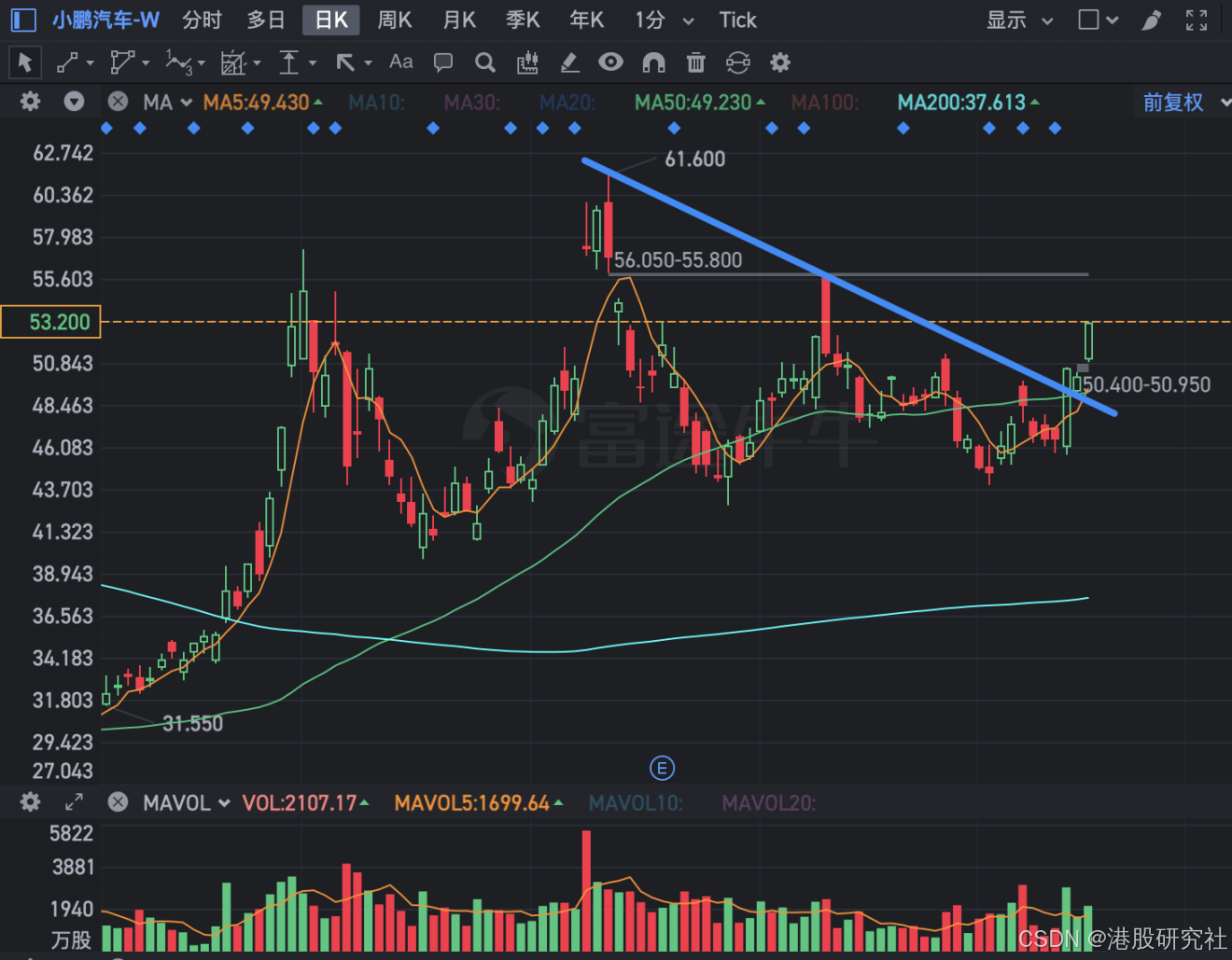Switch to the 月K monthly tab
This screenshot has height=960, width=1232.
click(x=459, y=20)
